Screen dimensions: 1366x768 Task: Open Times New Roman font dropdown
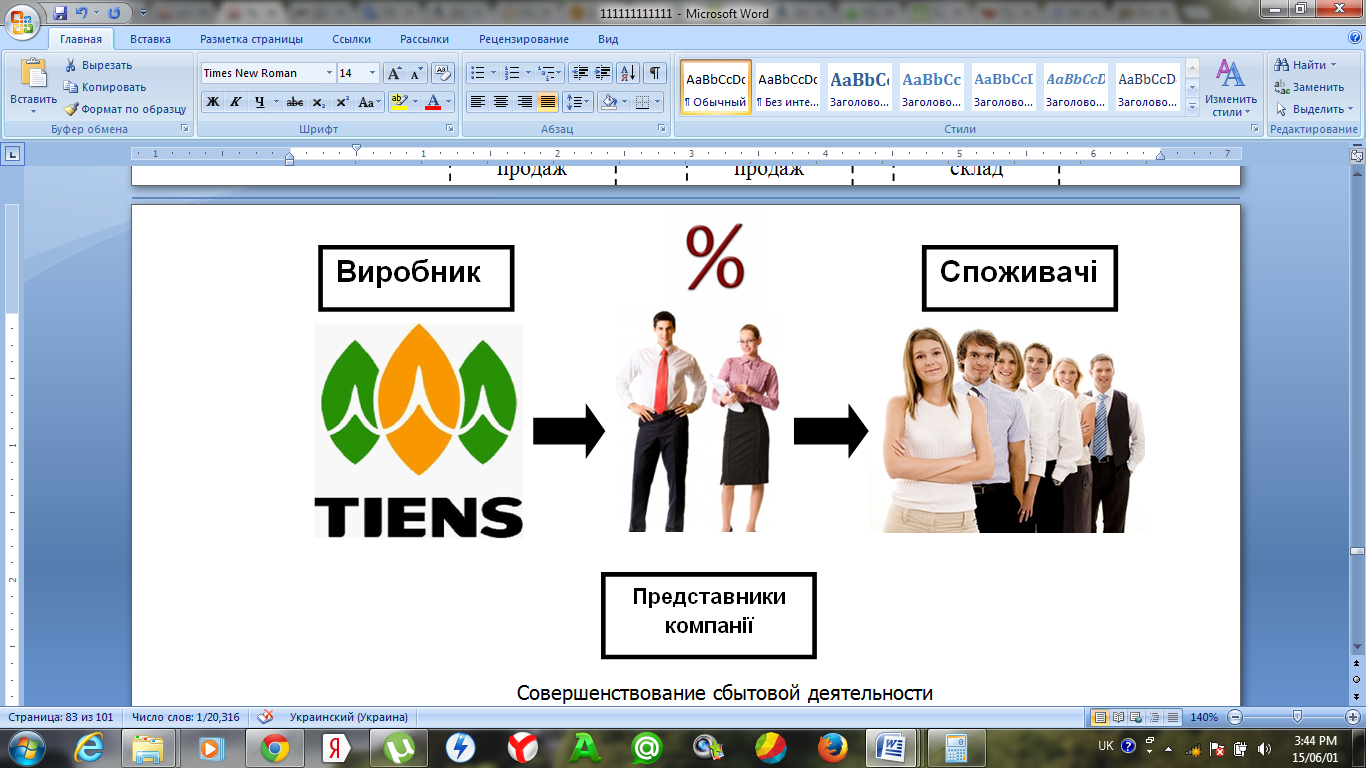click(x=329, y=73)
